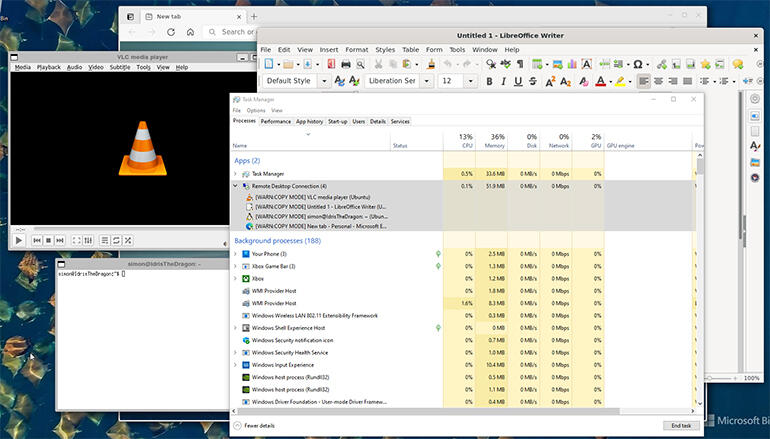Click the browser search address field
Screen dimensions: 770x439
(x=231, y=32)
